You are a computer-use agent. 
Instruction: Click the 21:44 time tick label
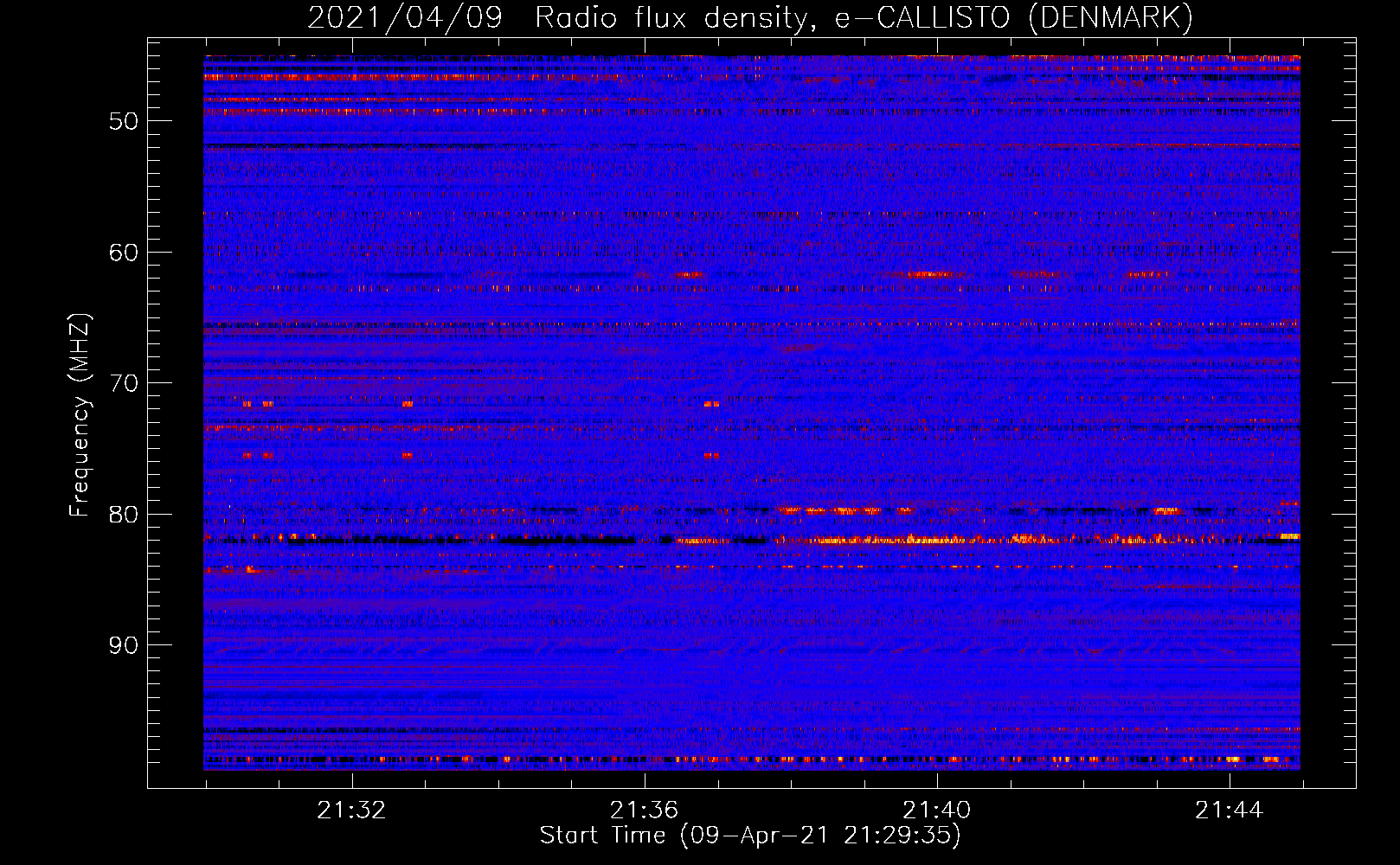[x=1229, y=811]
